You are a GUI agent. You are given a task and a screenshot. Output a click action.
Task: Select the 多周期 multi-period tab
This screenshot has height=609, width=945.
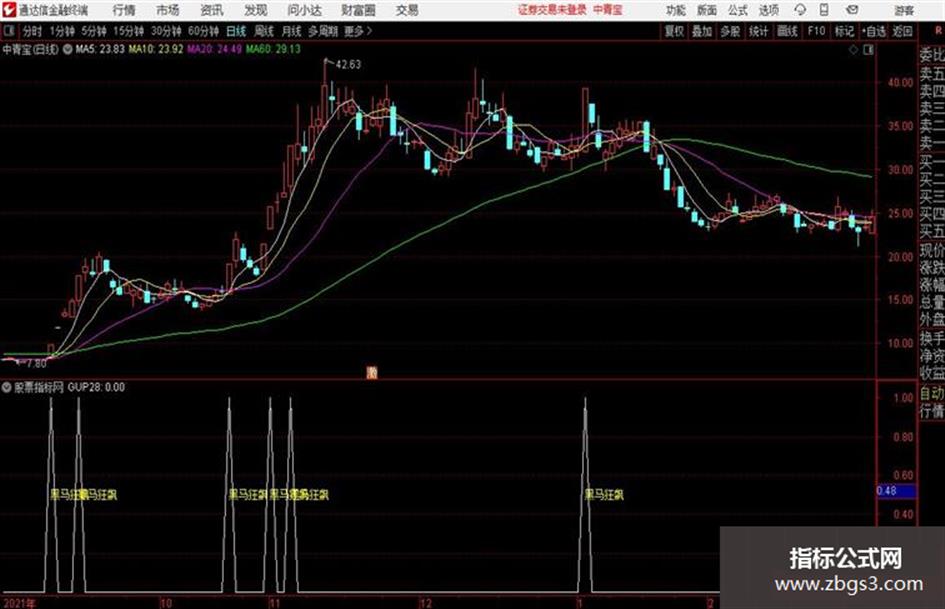[x=323, y=31]
